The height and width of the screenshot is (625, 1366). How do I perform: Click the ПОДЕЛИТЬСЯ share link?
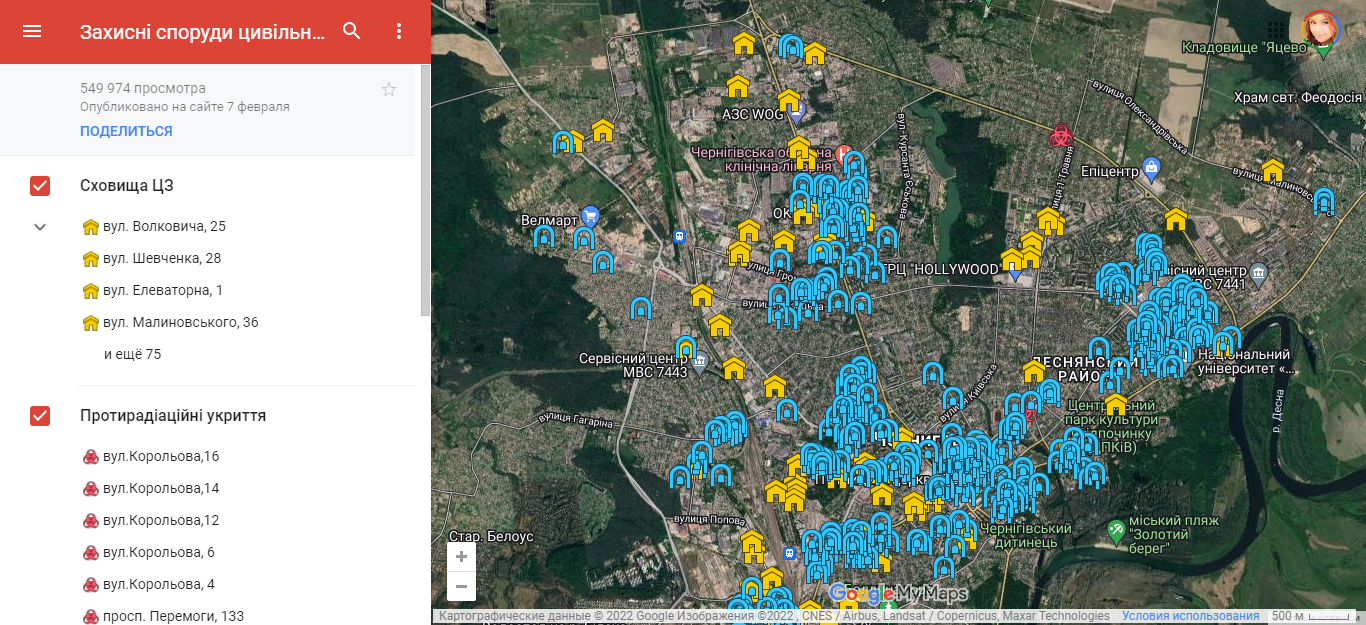[126, 131]
